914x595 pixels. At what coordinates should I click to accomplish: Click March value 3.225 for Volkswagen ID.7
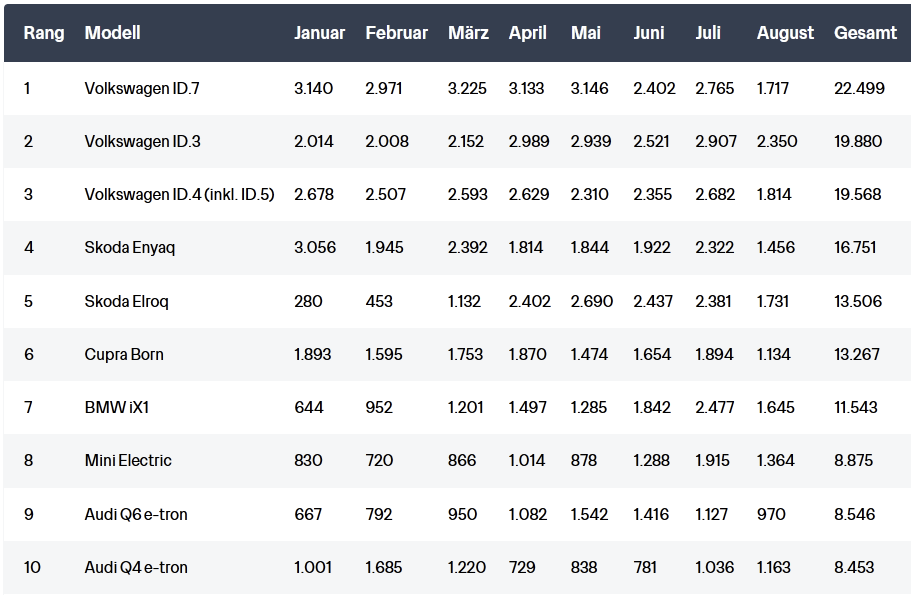[467, 89]
